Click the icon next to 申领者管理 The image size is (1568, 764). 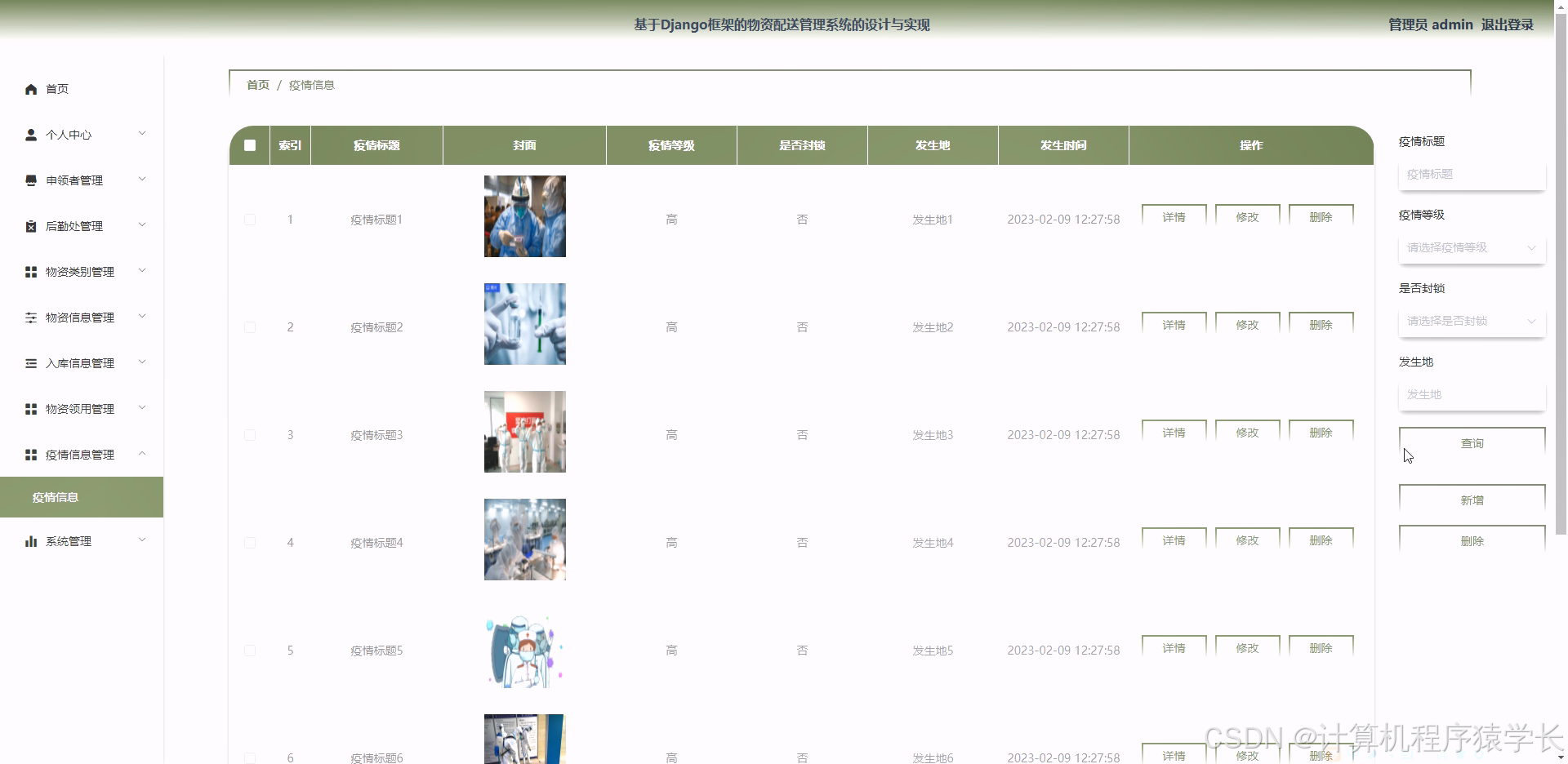pyautogui.click(x=31, y=180)
